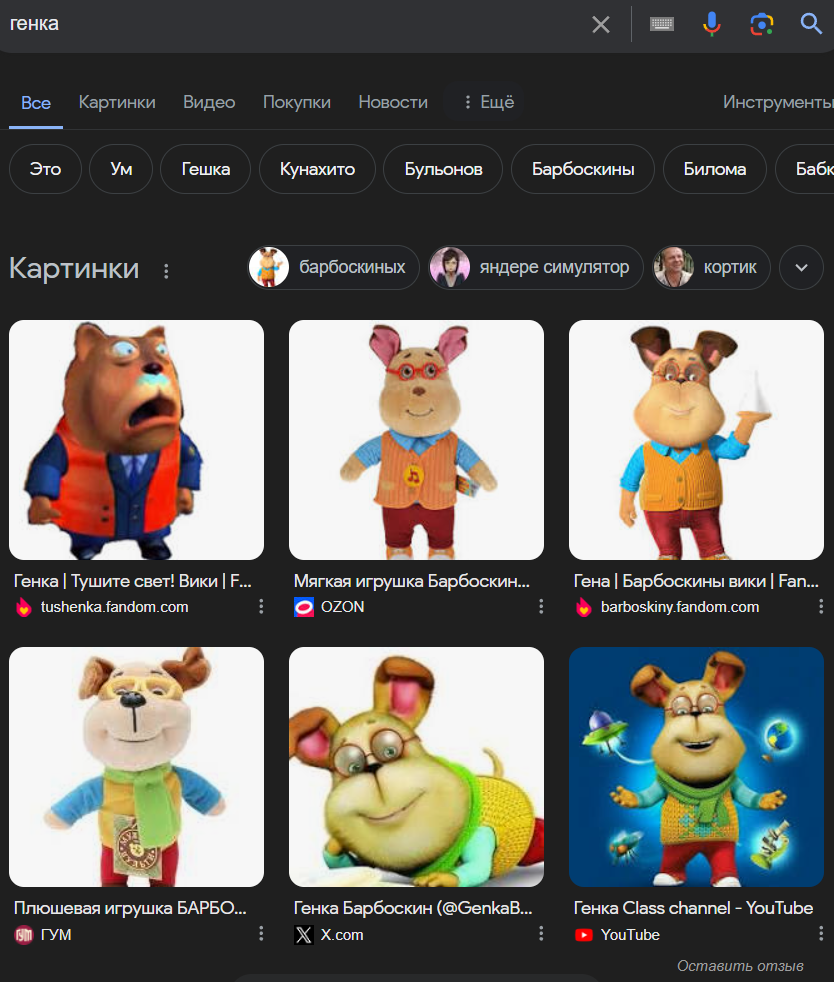Click the 'barboskiny.fandom.com' source text
834x982 pixels.
pos(679,607)
